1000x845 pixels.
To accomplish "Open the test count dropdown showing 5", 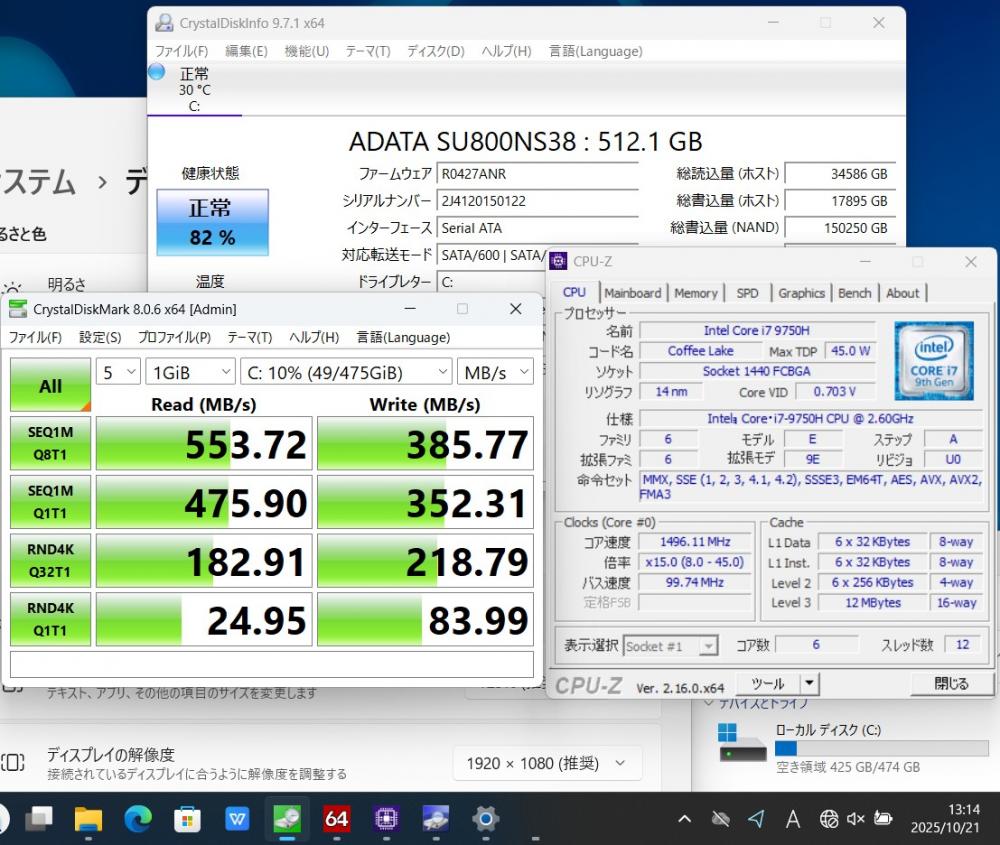I will click(x=118, y=372).
